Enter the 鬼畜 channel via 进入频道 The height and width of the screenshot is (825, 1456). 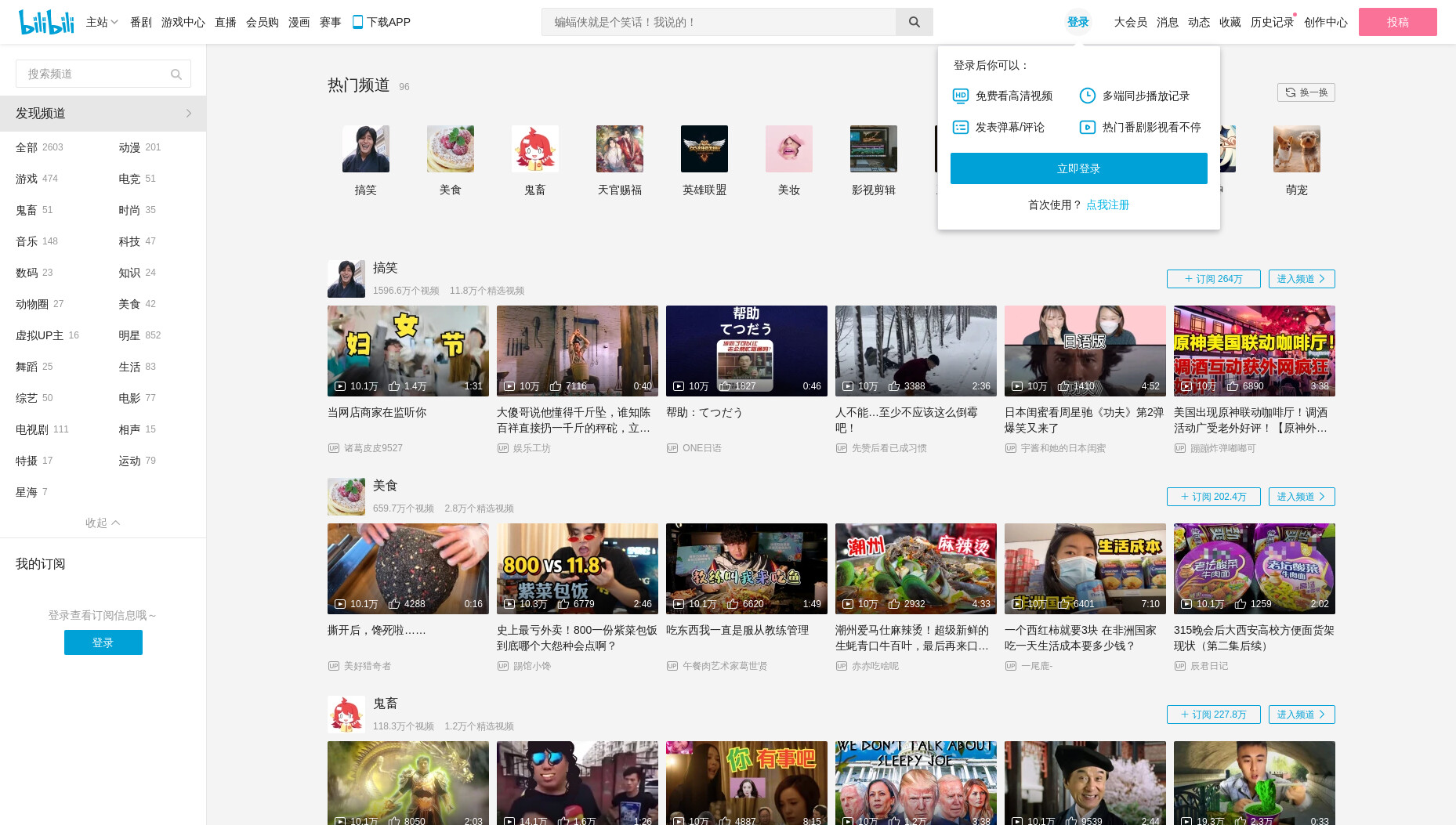click(1302, 715)
